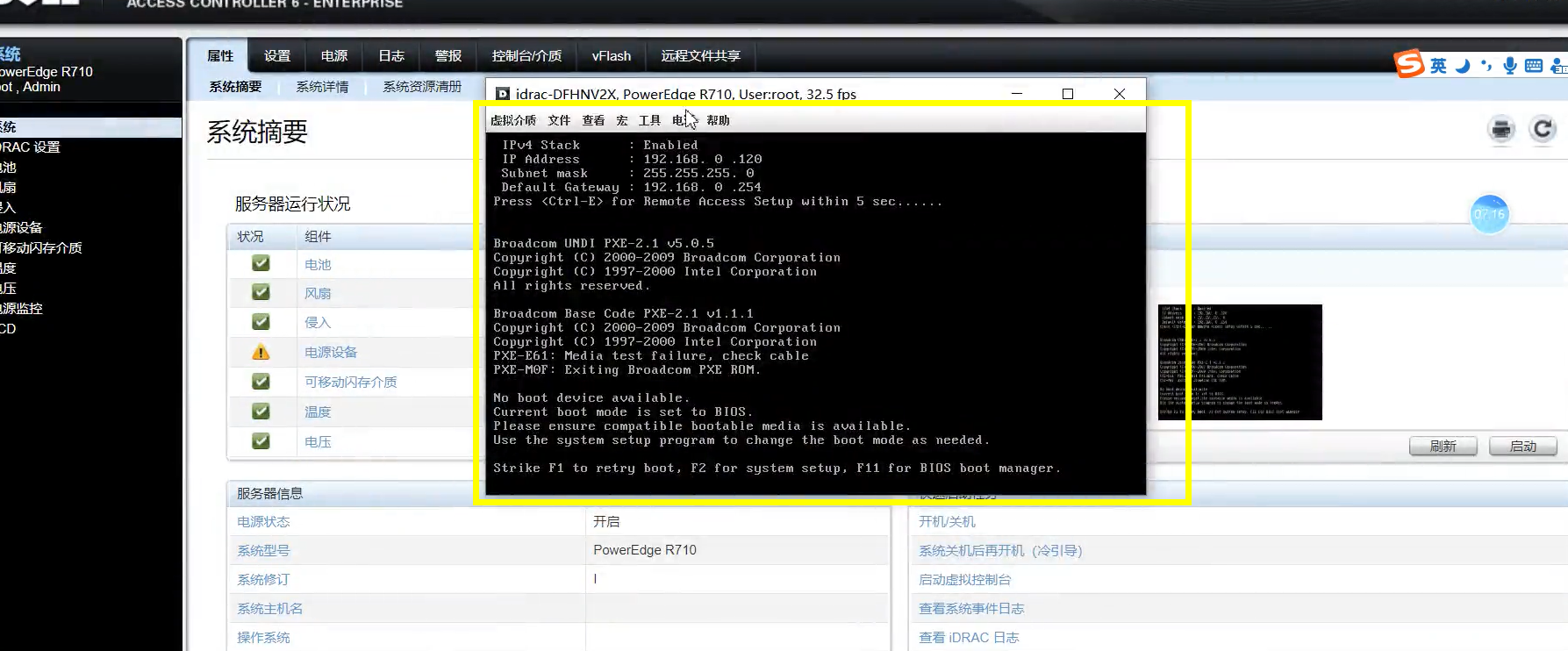Open the 侵入 component link
The height and width of the screenshot is (651, 1568).
318,323
